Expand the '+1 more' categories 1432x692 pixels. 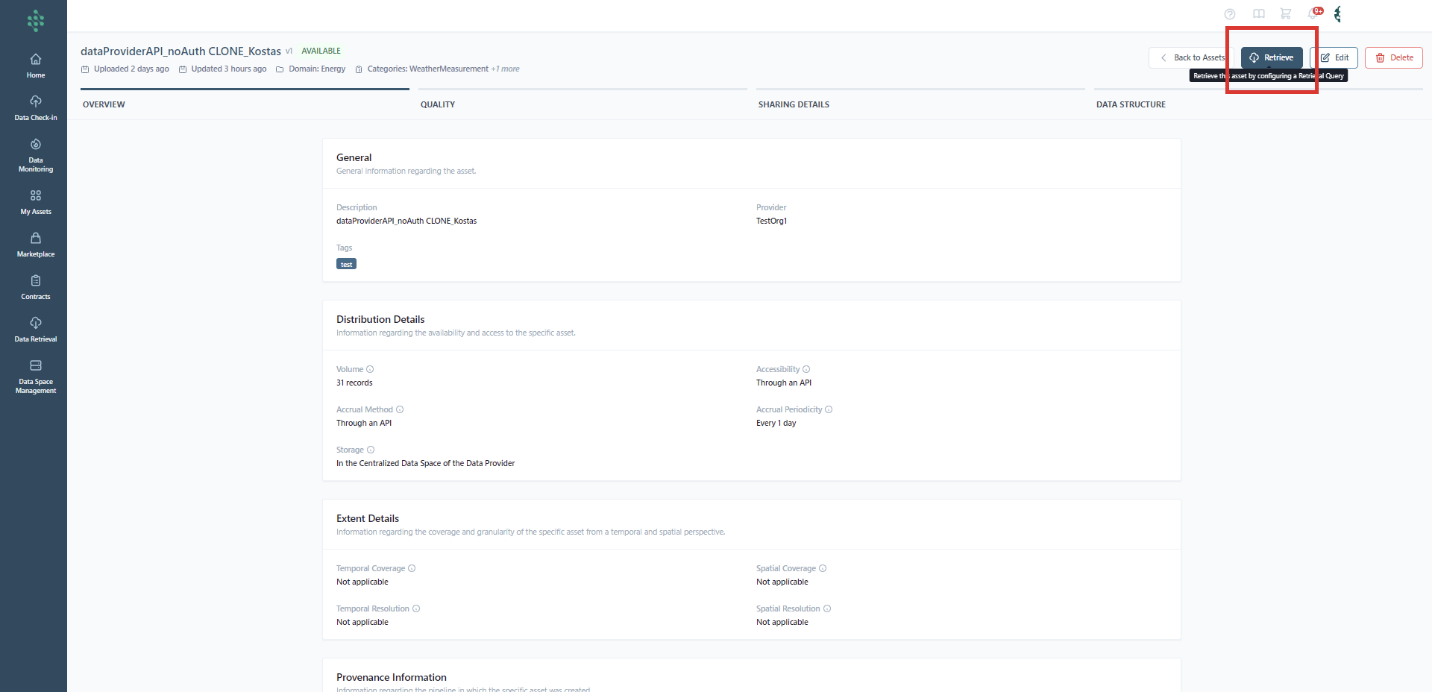coord(505,69)
